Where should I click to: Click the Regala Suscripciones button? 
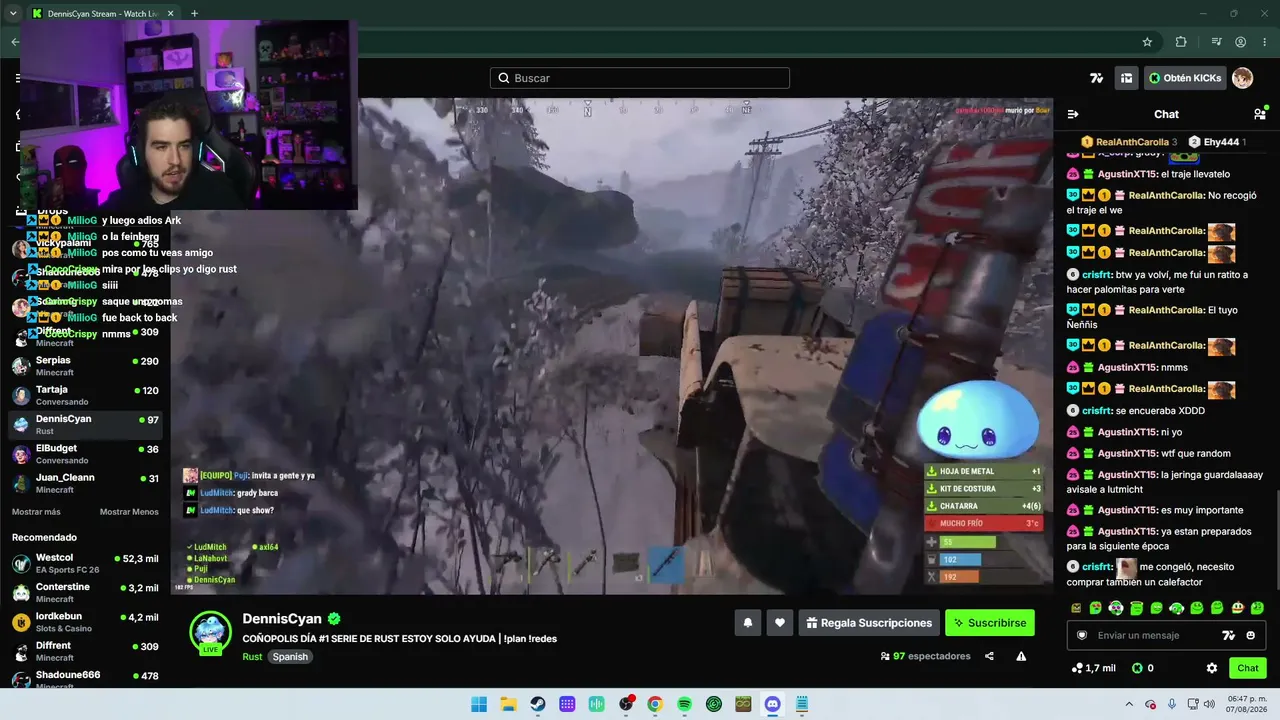pyautogui.click(x=869, y=623)
